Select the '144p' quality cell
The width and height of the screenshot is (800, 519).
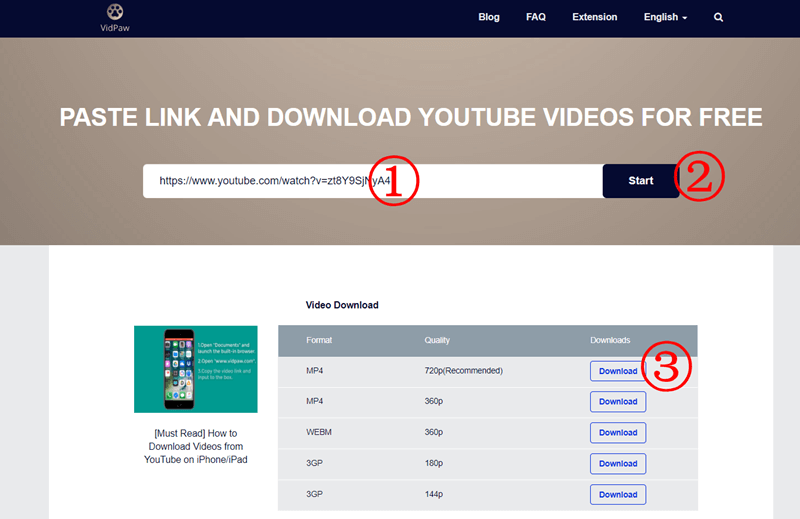434,494
